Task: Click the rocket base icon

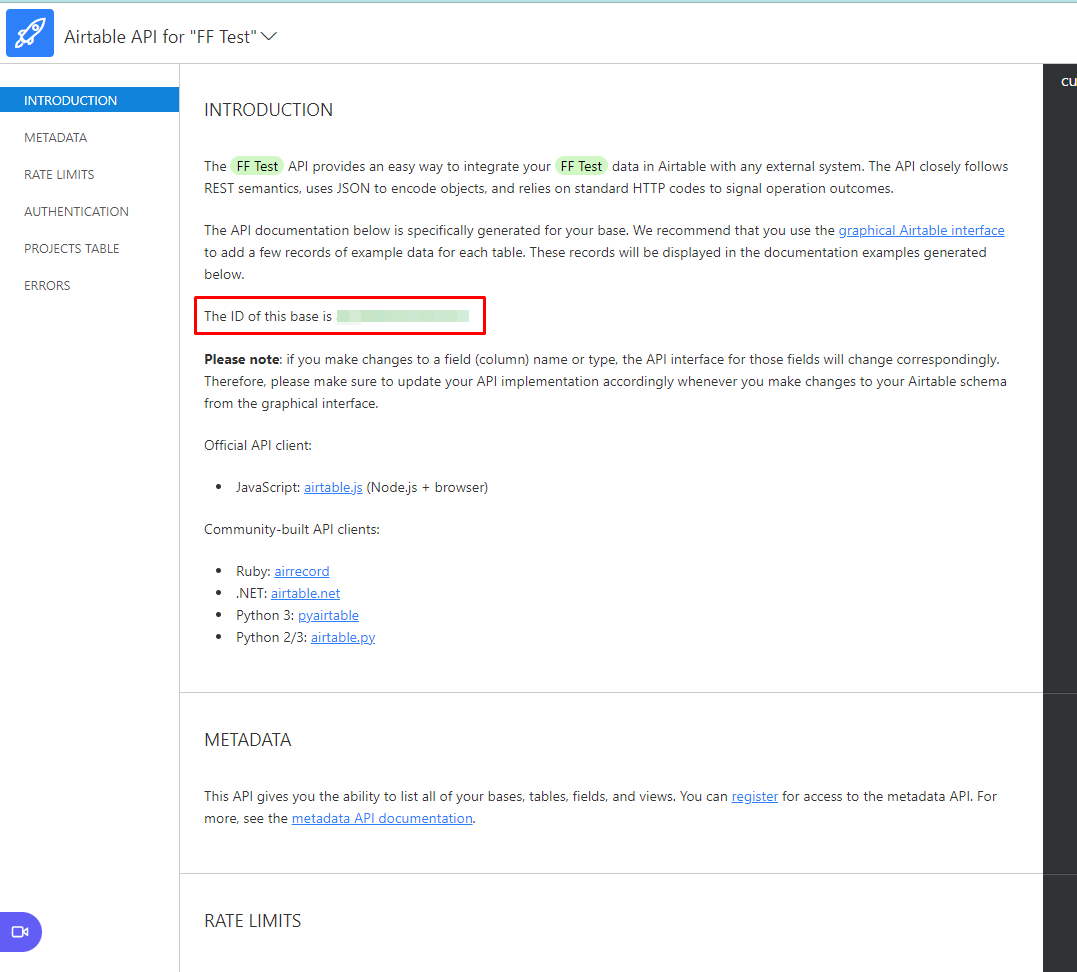Action: (30, 33)
